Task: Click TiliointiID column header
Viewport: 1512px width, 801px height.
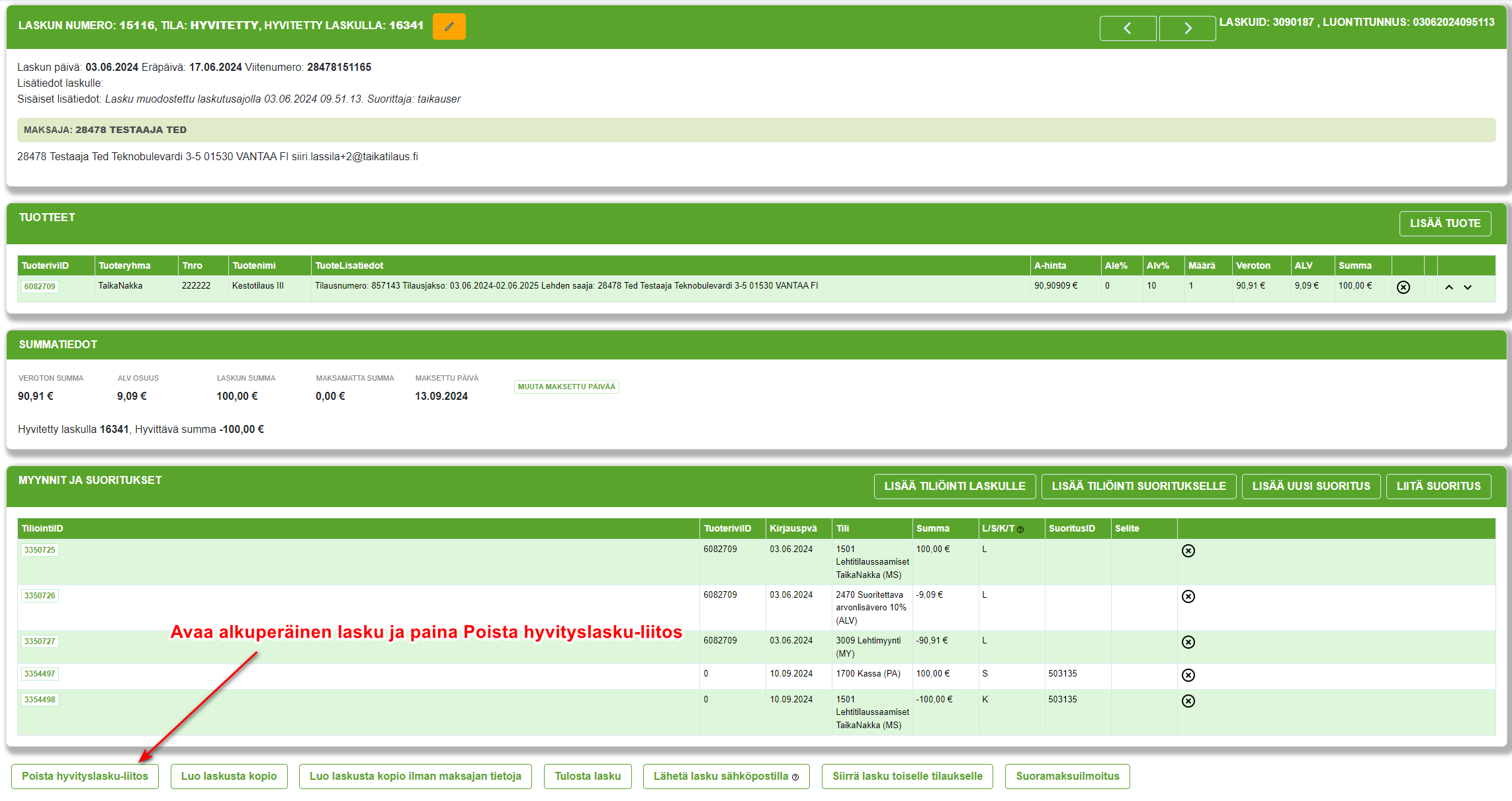Action: 358,528
